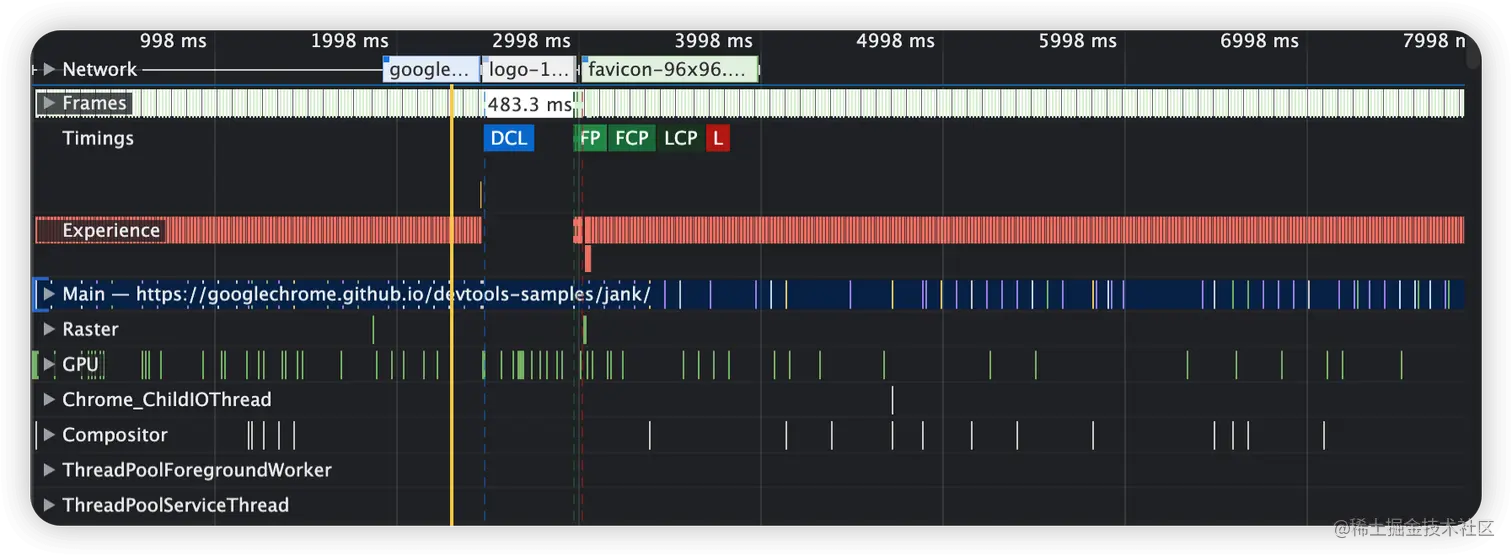This screenshot has width=1512, height=556.
Task: Click the red L load marker
Action: click(718, 138)
